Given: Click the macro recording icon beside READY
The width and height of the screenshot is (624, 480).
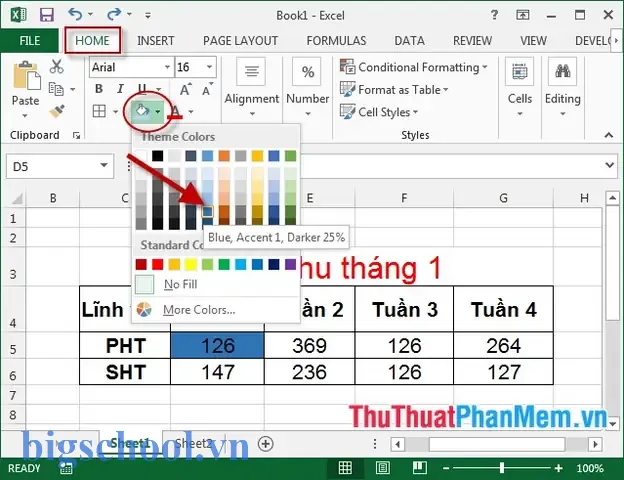Looking at the screenshot, I should click(x=66, y=469).
